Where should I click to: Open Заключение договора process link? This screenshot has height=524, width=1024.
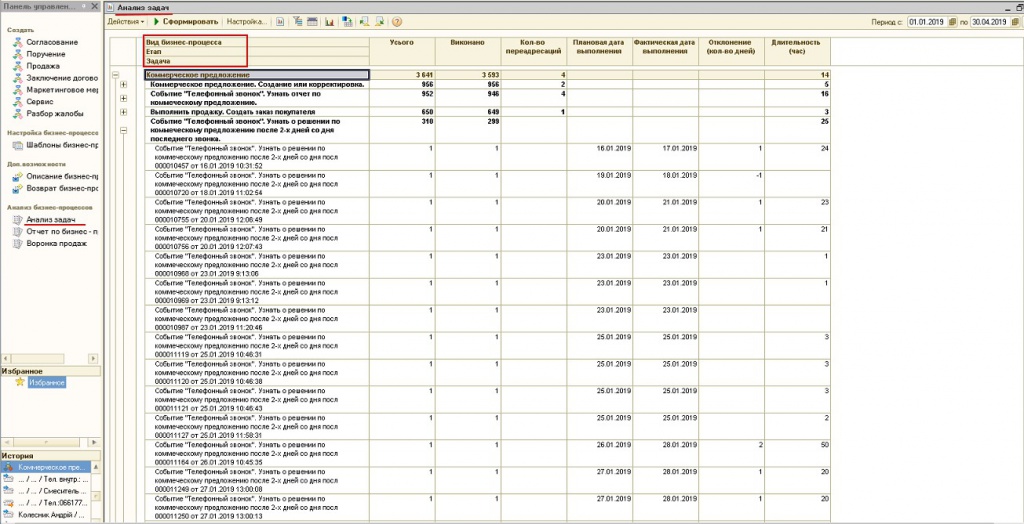[62, 78]
